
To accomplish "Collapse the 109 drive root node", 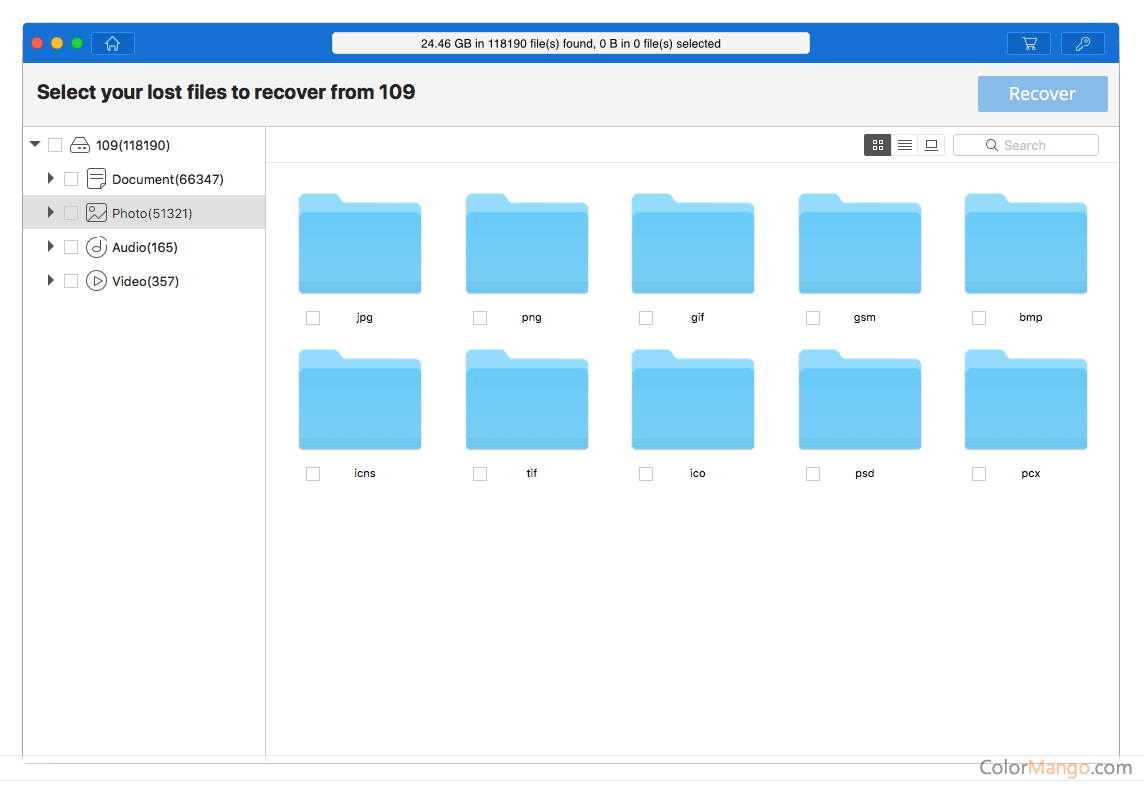I will tap(35, 145).
